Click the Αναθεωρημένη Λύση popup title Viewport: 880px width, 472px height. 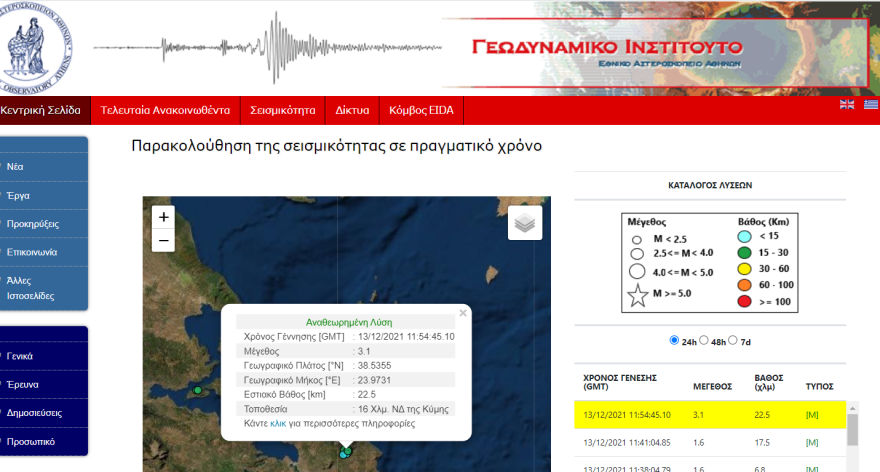click(349, 322)
